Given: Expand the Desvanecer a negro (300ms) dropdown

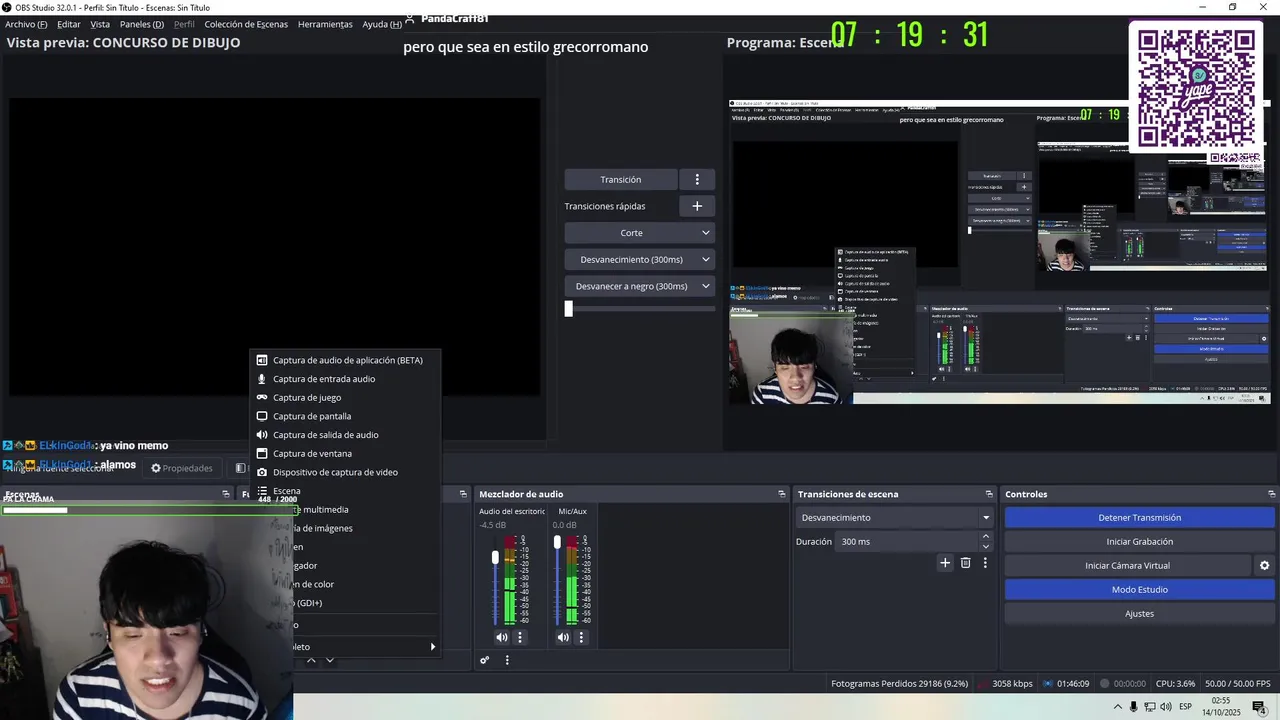Looking at the screenshot, I should 639,286.
